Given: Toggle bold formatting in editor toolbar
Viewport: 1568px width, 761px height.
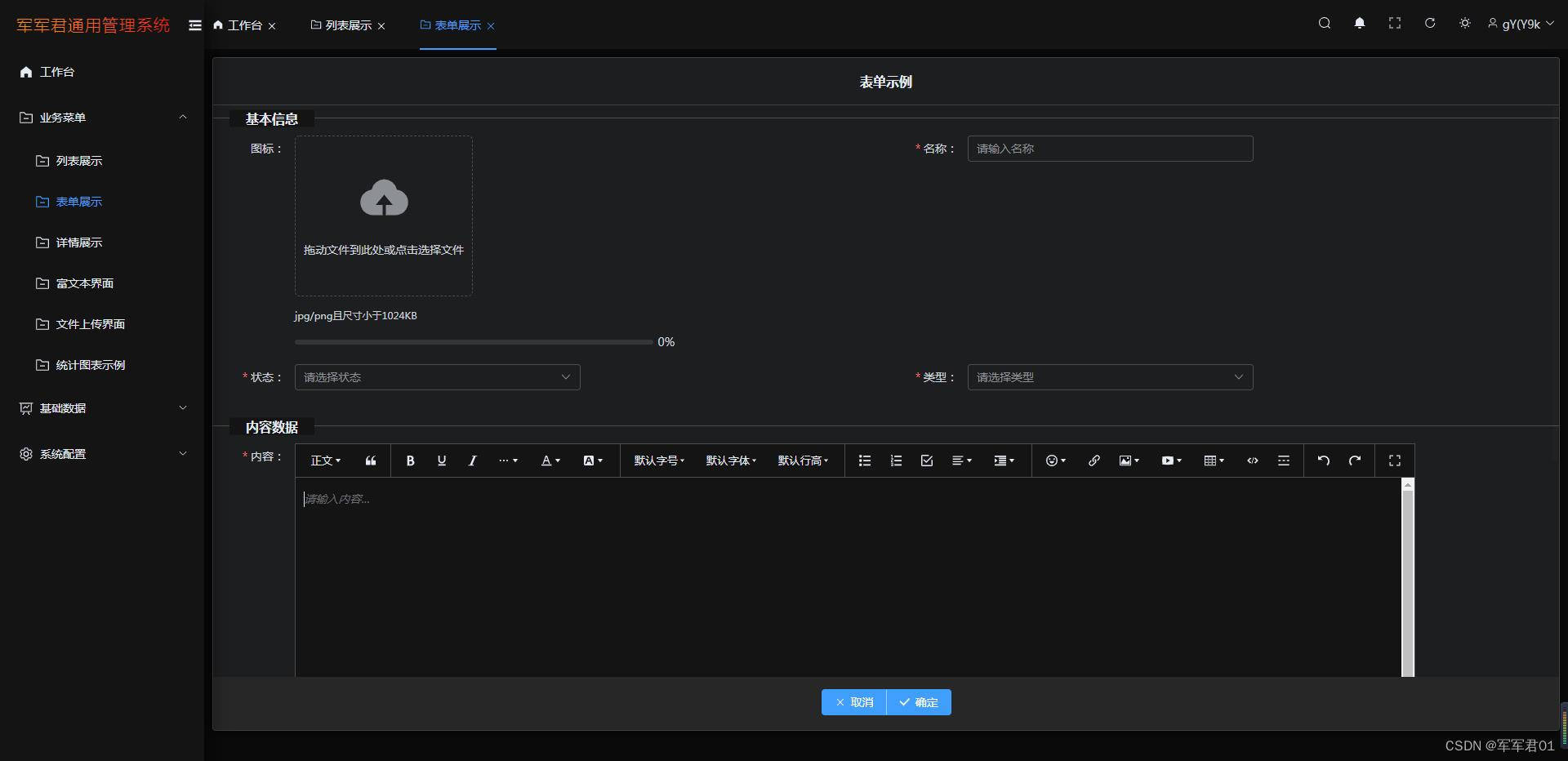Looking at the screenshot, I should click(410, 461).
